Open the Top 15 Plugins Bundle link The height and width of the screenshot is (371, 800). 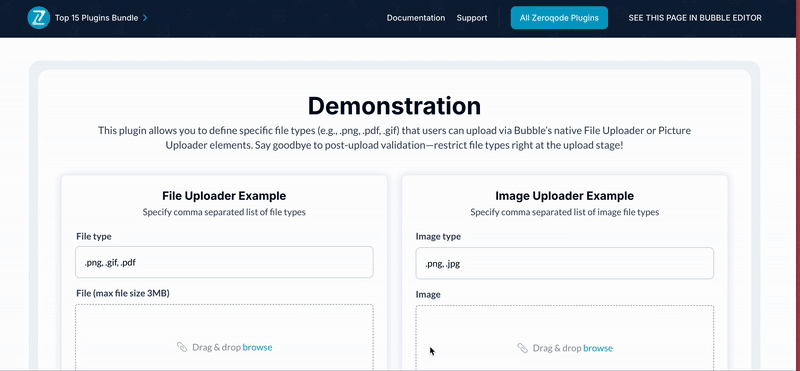point(96,18)
